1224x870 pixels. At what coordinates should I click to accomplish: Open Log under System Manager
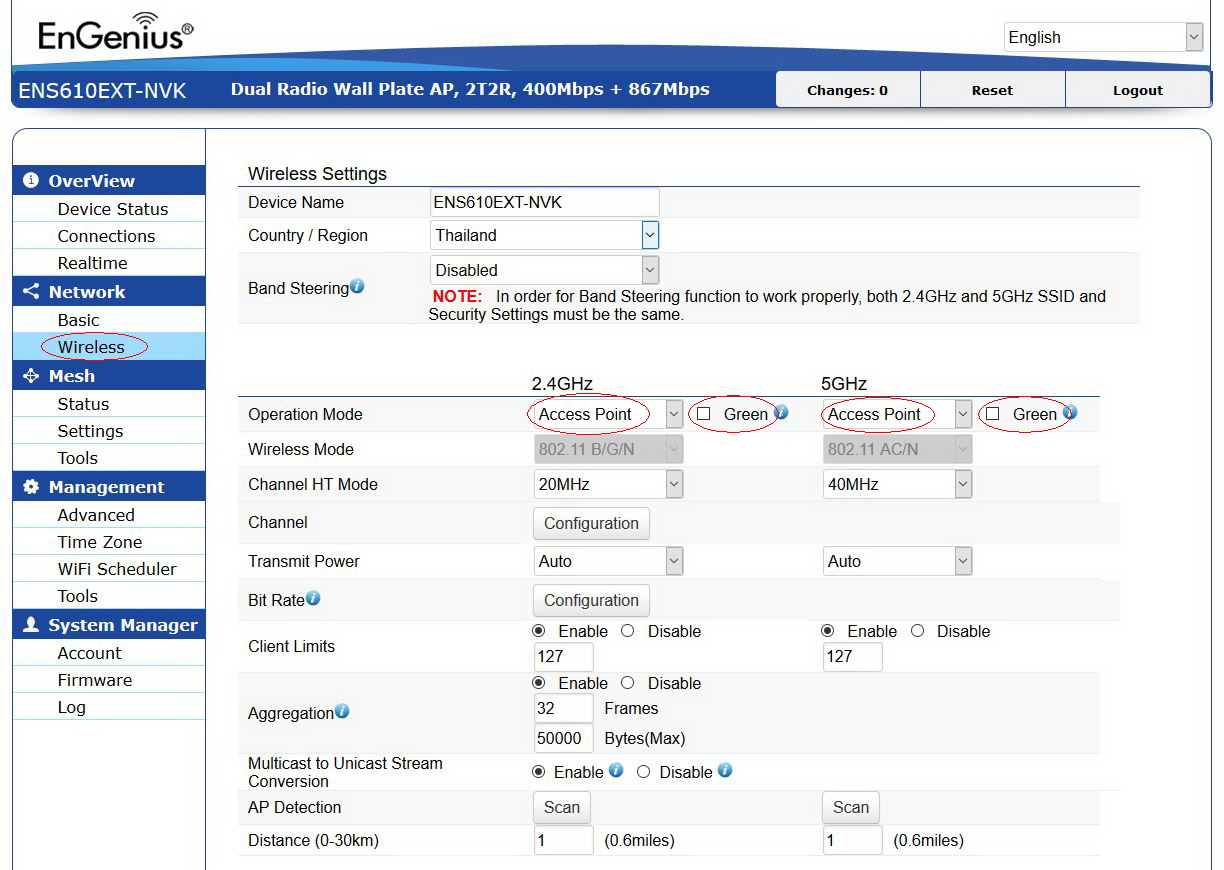click(x=71, y=707)
